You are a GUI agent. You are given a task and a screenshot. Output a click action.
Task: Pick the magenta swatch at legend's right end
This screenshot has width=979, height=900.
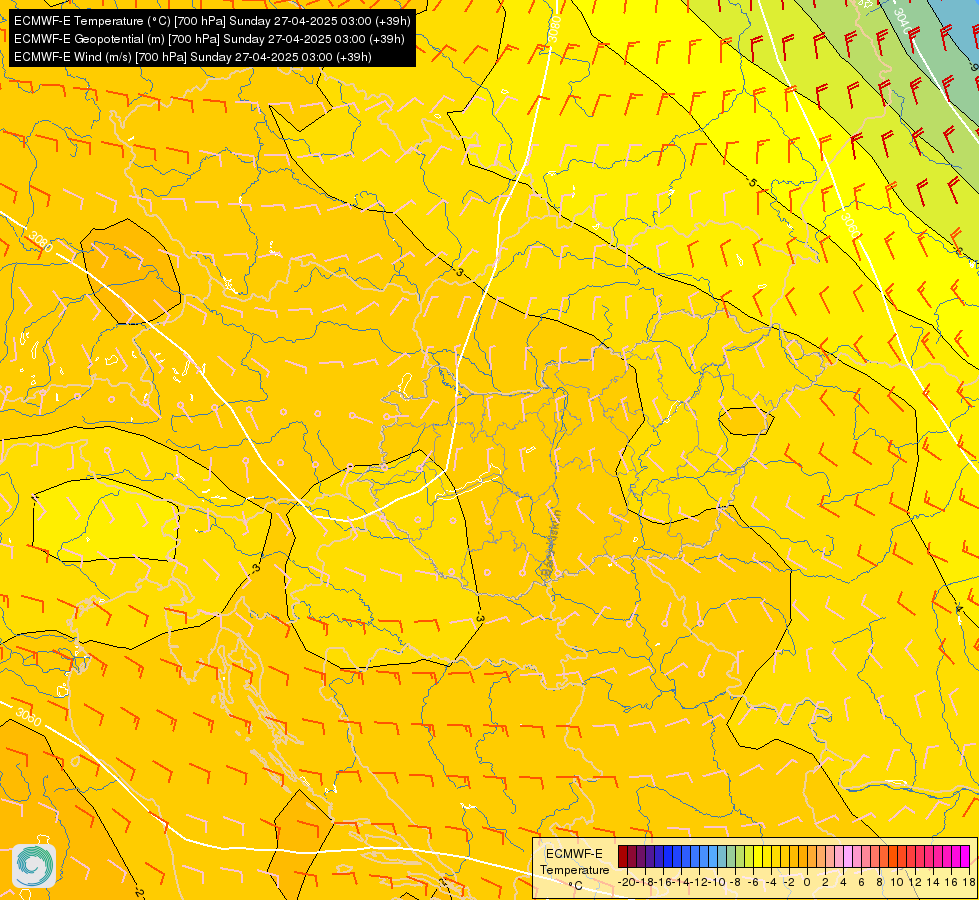click(965, 856)
